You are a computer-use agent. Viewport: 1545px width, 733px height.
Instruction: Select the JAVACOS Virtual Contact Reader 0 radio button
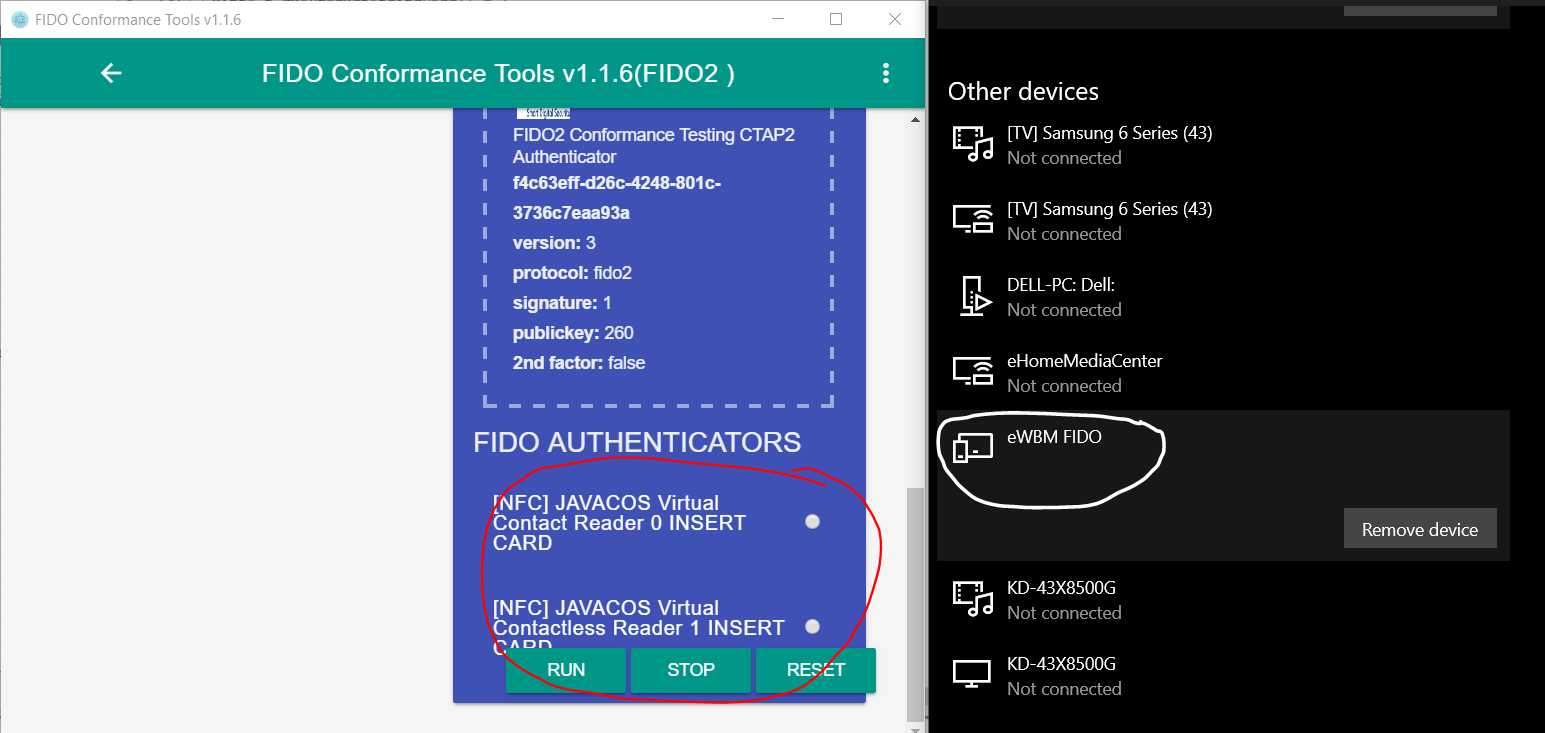[812, 521]
